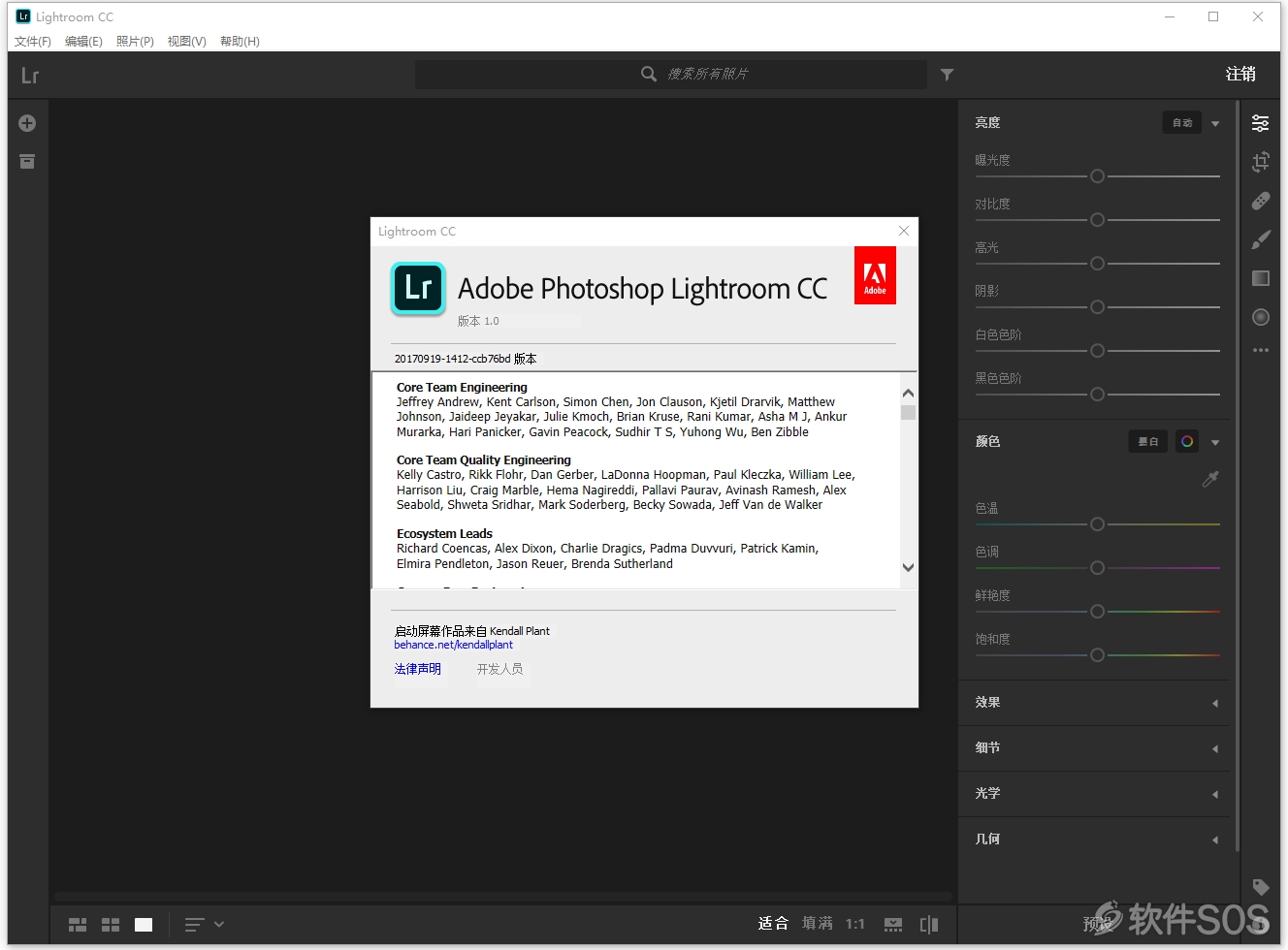Expand the 几何 panel
Viewport: 1288px width, 950px height.
pyautogui.click(x=1094, y=839)
